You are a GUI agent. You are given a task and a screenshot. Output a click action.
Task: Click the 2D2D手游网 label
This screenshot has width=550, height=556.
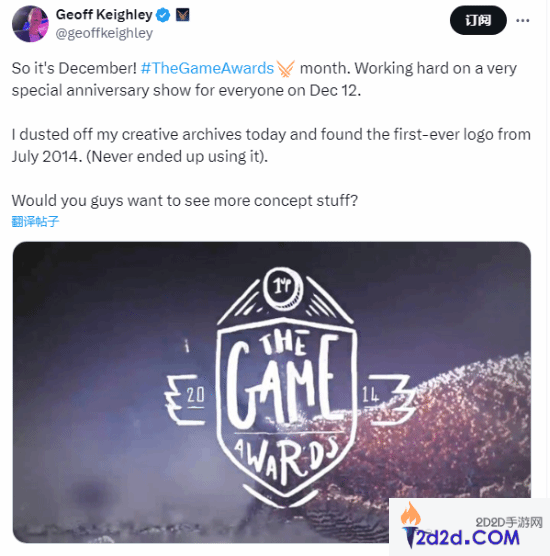coord(509,522)
